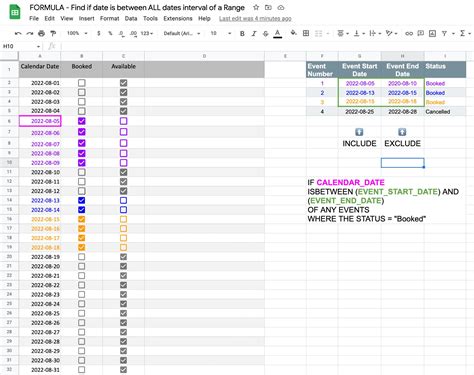Uncheck Booked box for 2022-08-16

tap(82, 228)
